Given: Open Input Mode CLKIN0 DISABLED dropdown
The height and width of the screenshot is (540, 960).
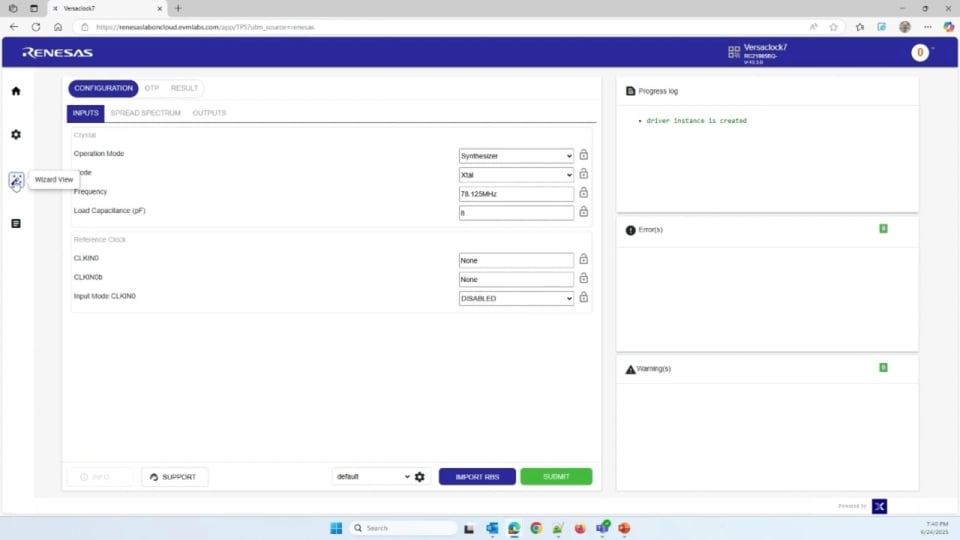Looking at the screenshot, I should point(516,299).
